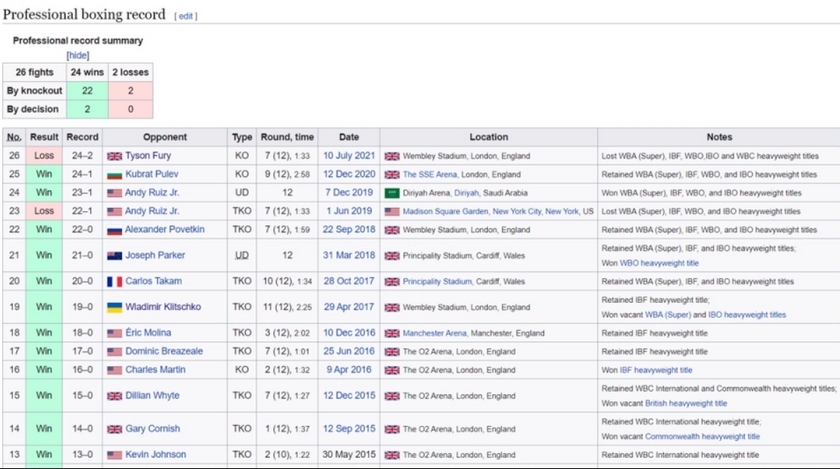Open the 22 Sep 2018 fight date link
840x469 pixels.
click(x=349, y=229)
